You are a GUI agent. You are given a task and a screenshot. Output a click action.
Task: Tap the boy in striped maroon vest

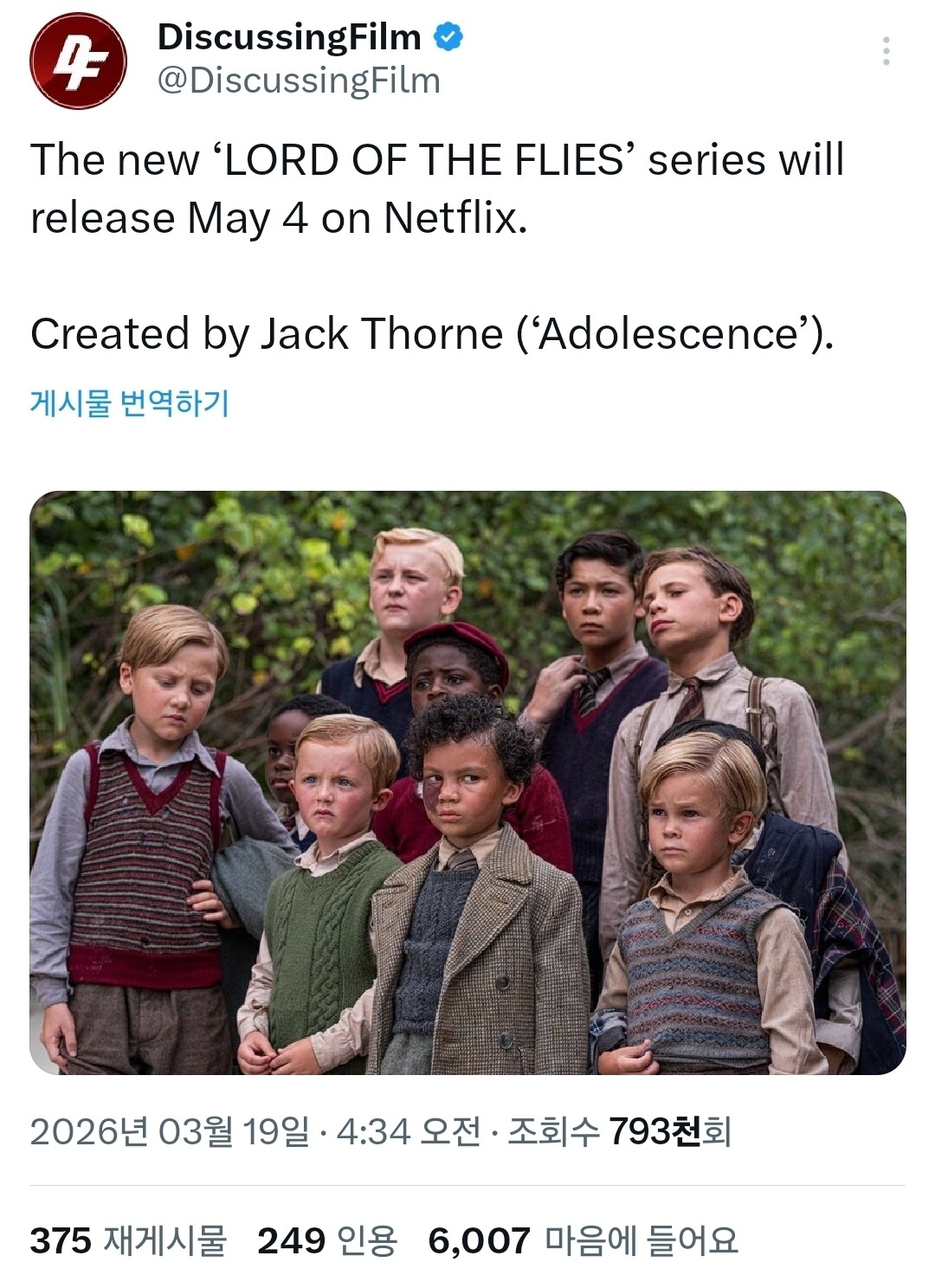147,840
